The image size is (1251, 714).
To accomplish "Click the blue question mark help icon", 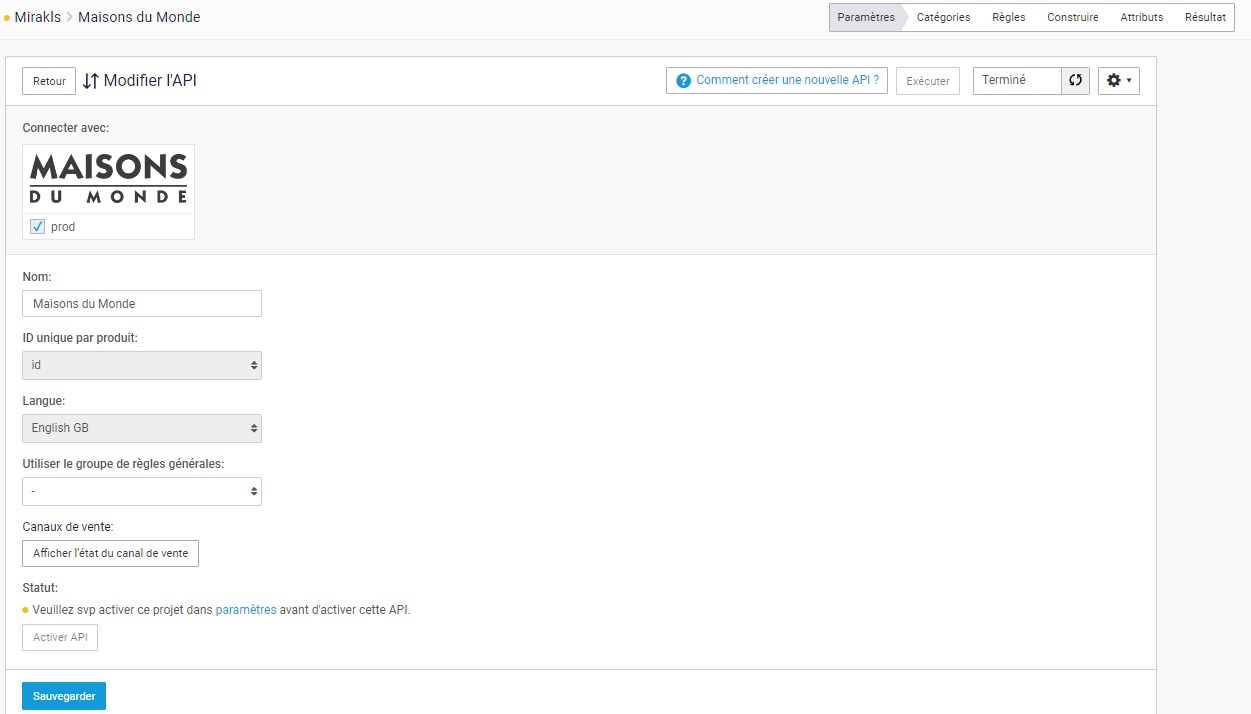I will pyautogui.click(x=684, y=81).
